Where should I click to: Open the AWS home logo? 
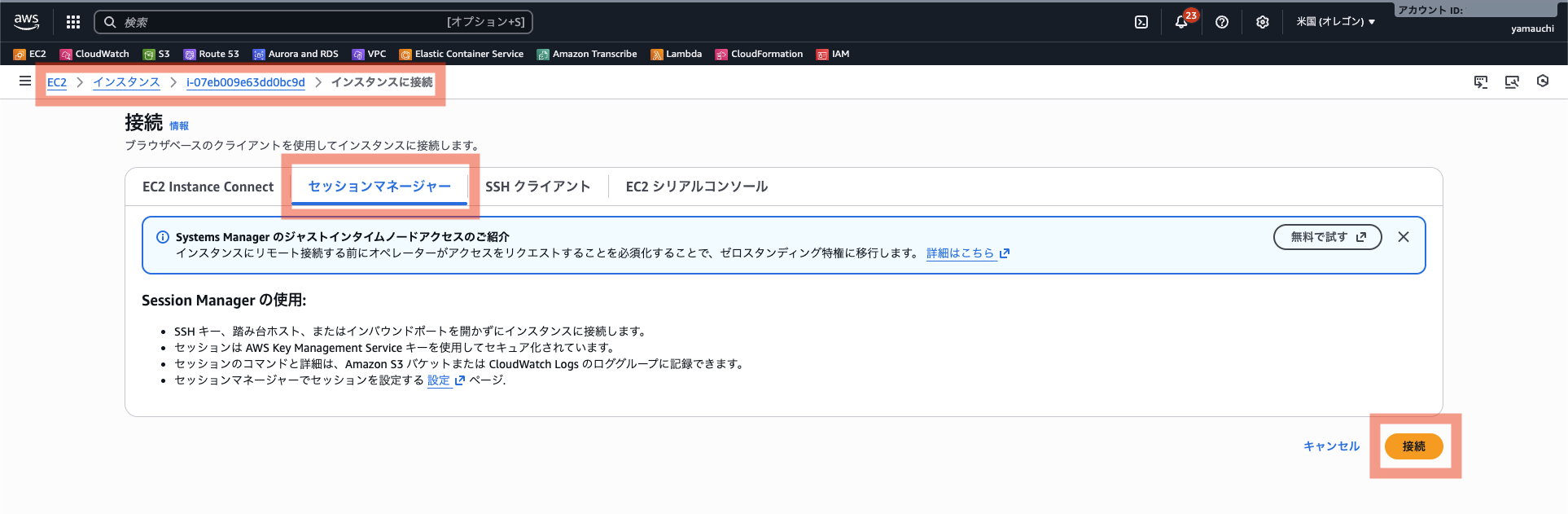pyautogui.click(x=26, y=22)
